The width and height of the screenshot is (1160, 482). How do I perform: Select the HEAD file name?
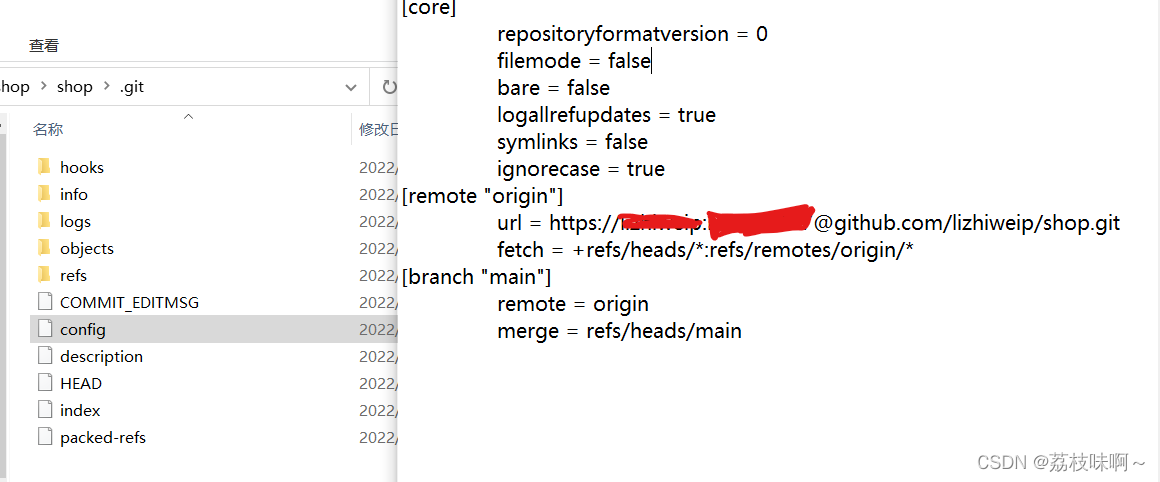[81, 383]
